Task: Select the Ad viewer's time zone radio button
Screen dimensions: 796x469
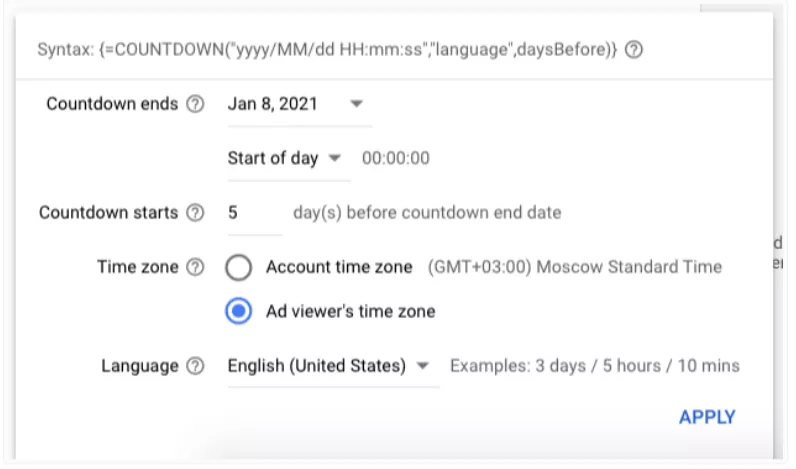Action: tap(239, 311)
